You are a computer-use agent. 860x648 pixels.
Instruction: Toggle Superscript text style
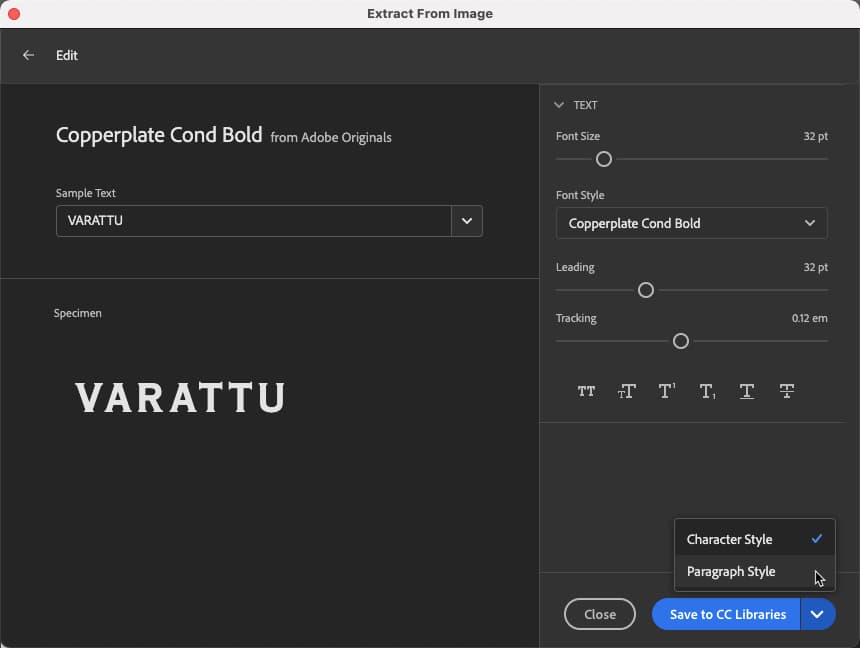(x=666, y=391)
